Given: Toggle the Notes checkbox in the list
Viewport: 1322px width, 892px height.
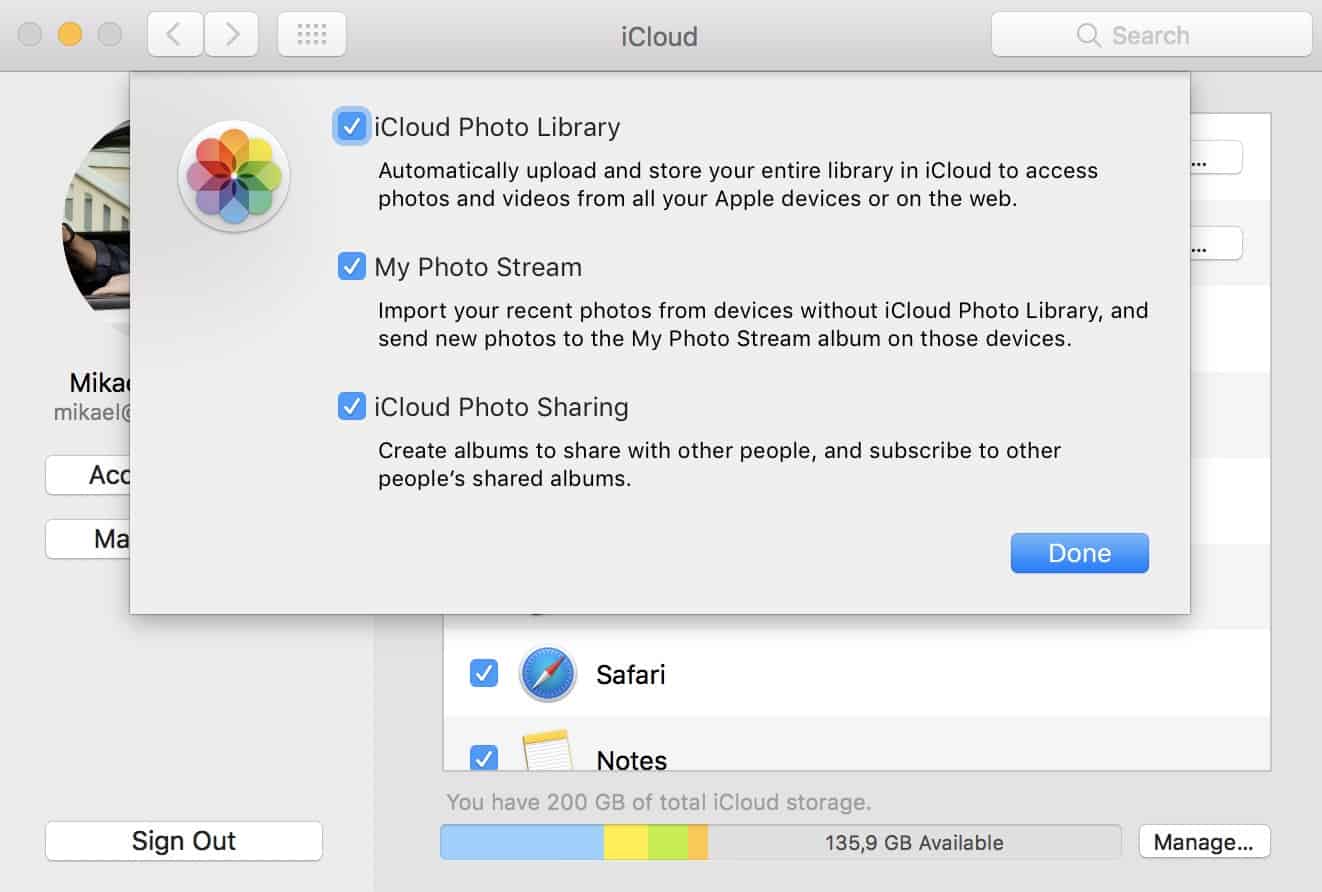Looking at the screenshot, I should pos(484,758).
